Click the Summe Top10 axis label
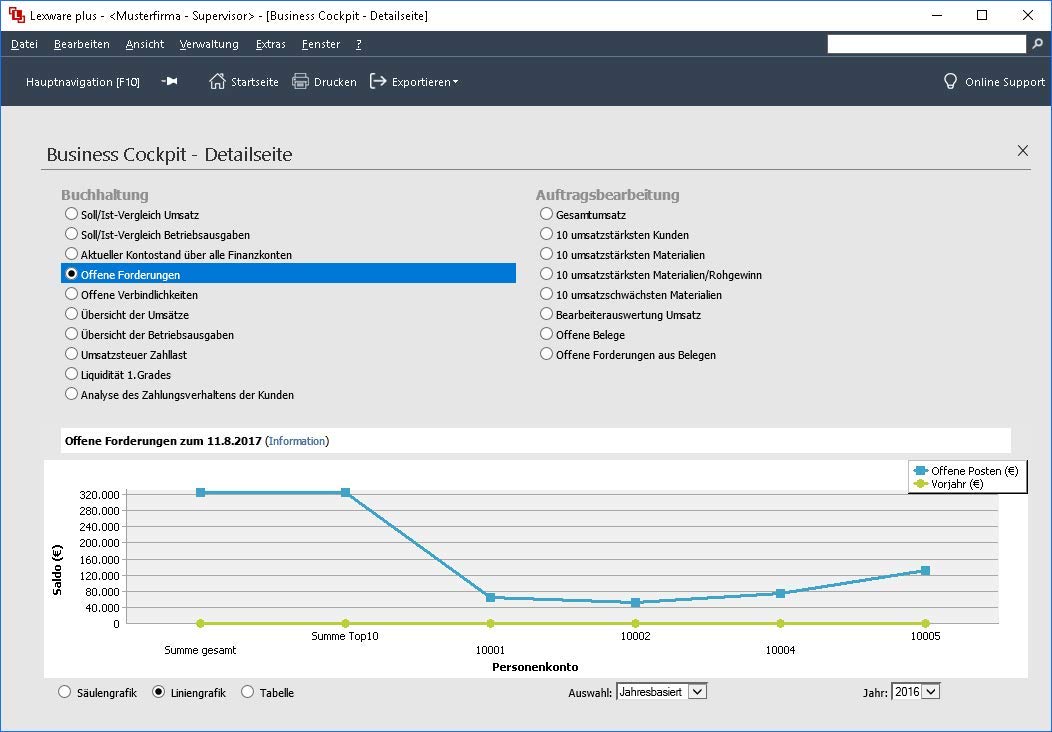Viewport: 1052px width, 732px height. tap(345, 636)
